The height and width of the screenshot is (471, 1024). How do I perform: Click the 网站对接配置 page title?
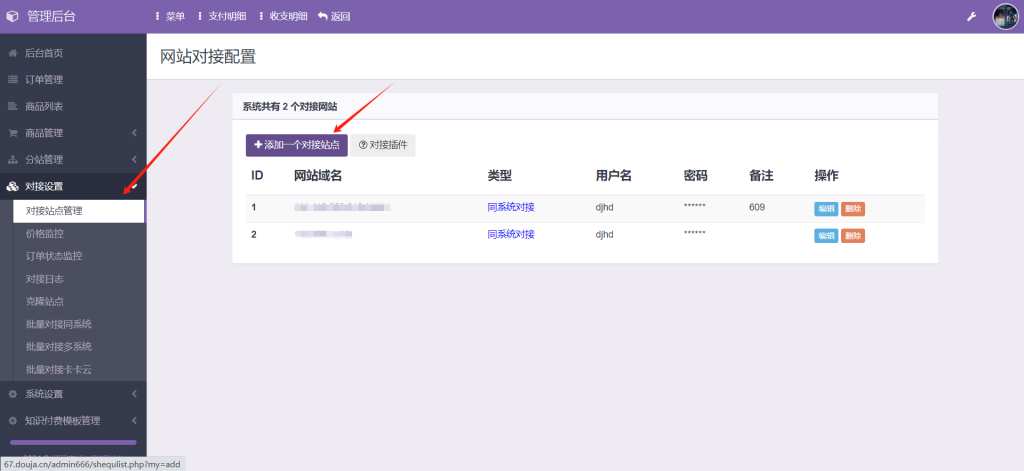pyautogui.click(x=208, y=57)
